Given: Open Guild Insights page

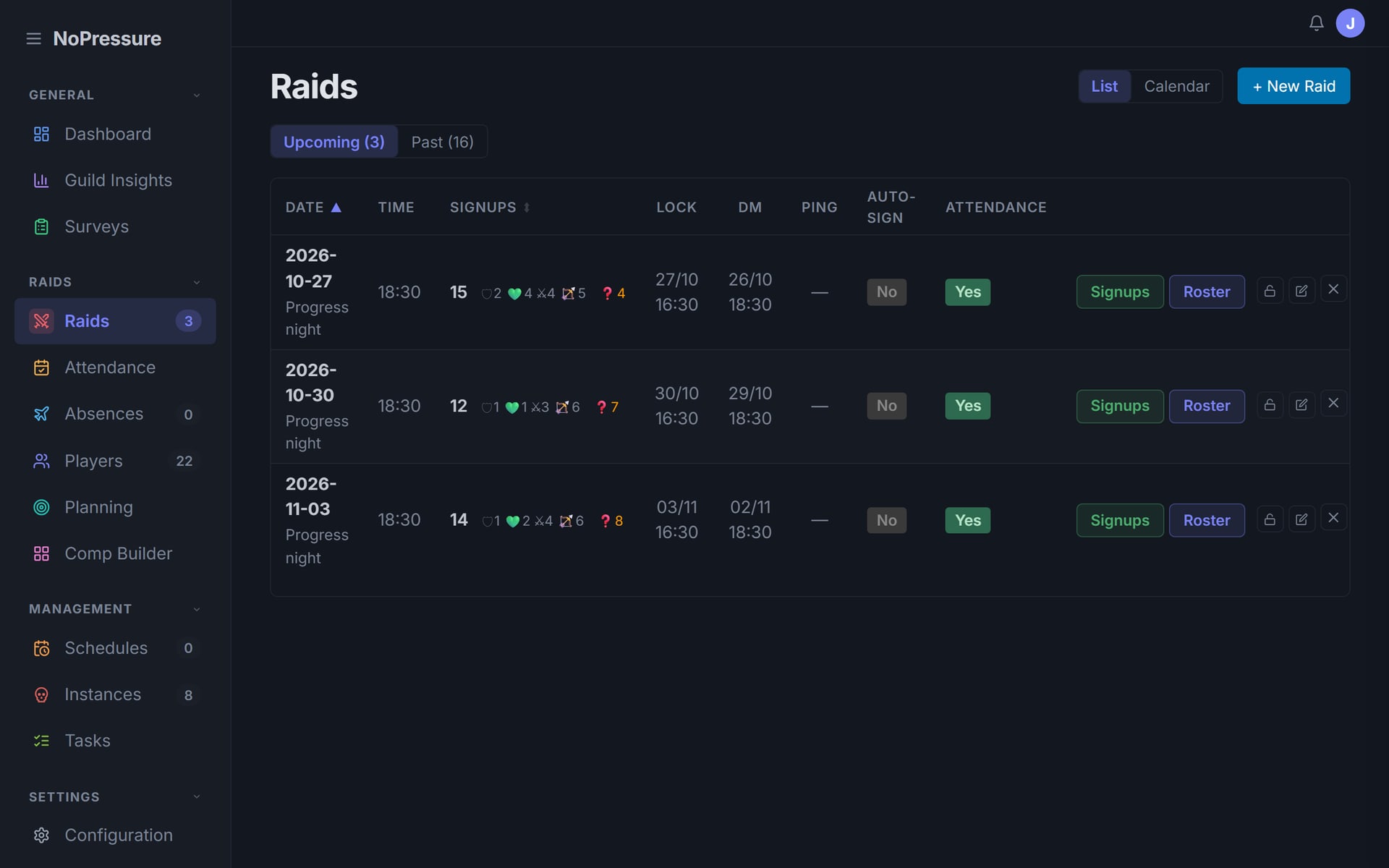Looking at the screenshot, I should (x=115, y=180).
